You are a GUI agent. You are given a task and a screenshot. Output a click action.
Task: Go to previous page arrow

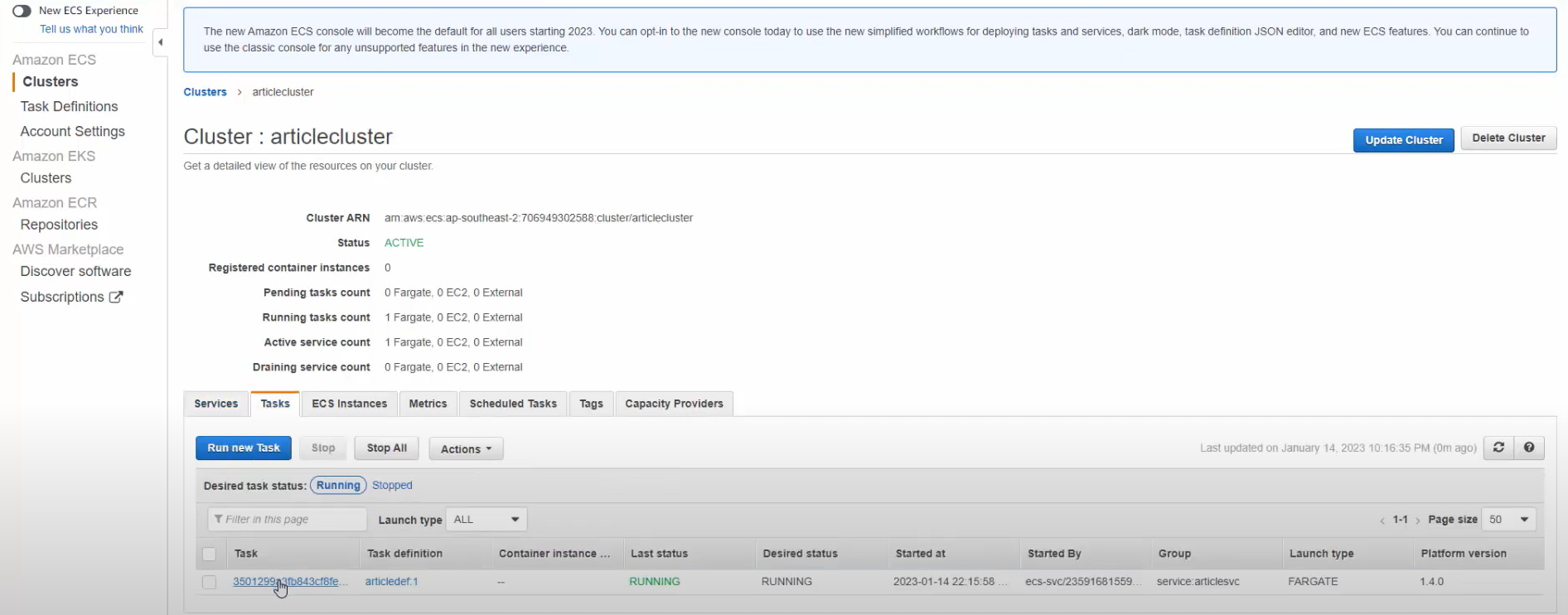[x=1382, y=521]
